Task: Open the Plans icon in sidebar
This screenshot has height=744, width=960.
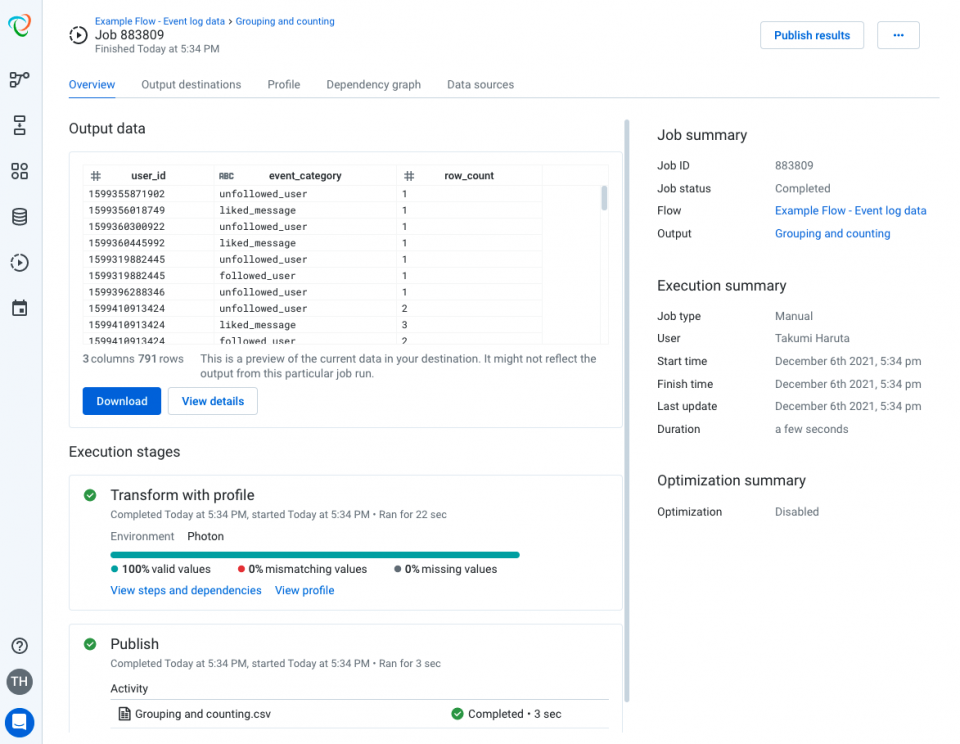Action: coord(20,125)
